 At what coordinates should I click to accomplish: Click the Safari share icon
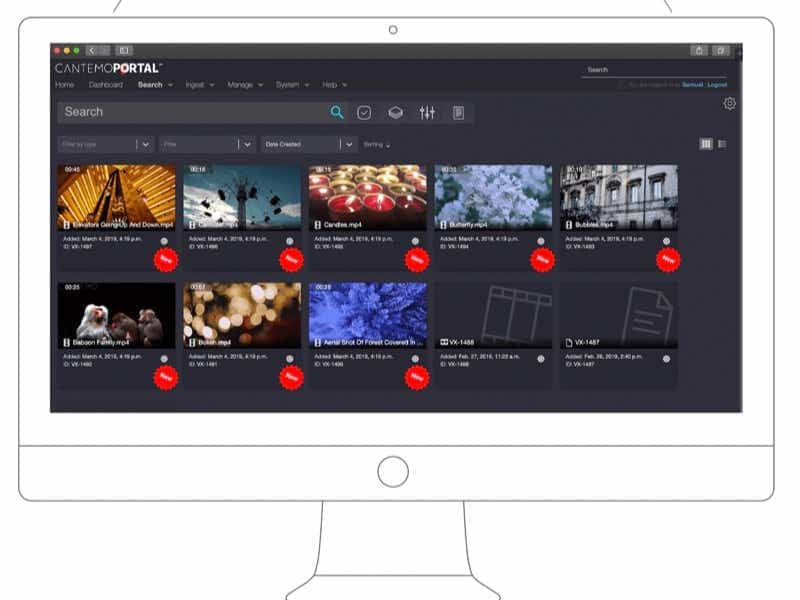tap(700, 50)
